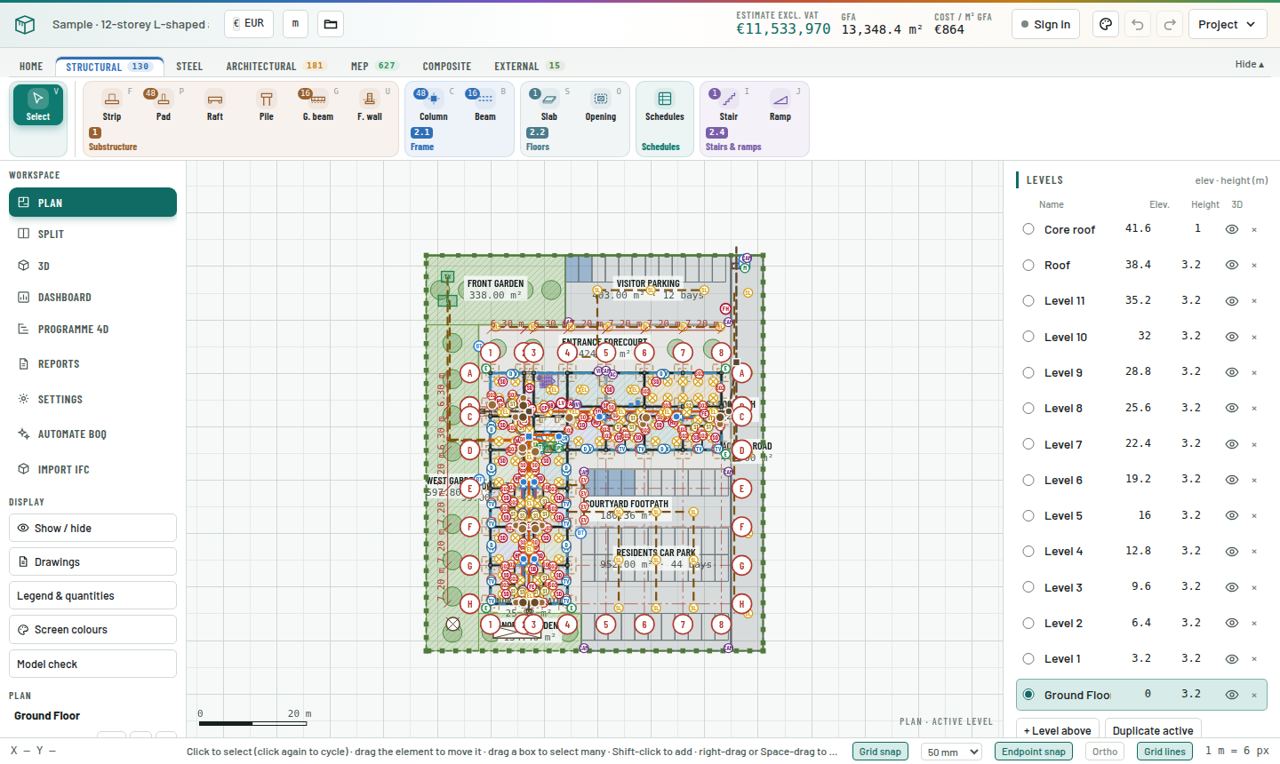
Task: Enable Ortho mode
Action: pyautogui.click(x=1105, y=751)
